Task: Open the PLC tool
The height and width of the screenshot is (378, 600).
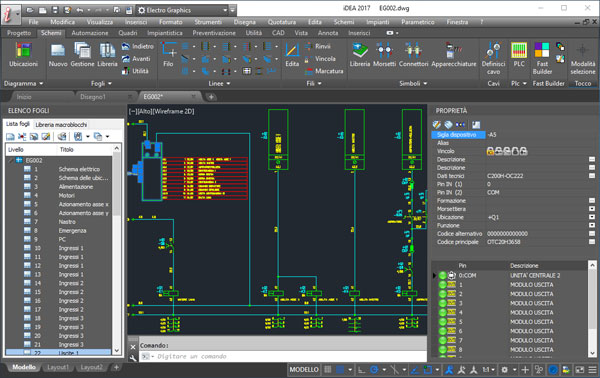Action: [x=519, y=55]
